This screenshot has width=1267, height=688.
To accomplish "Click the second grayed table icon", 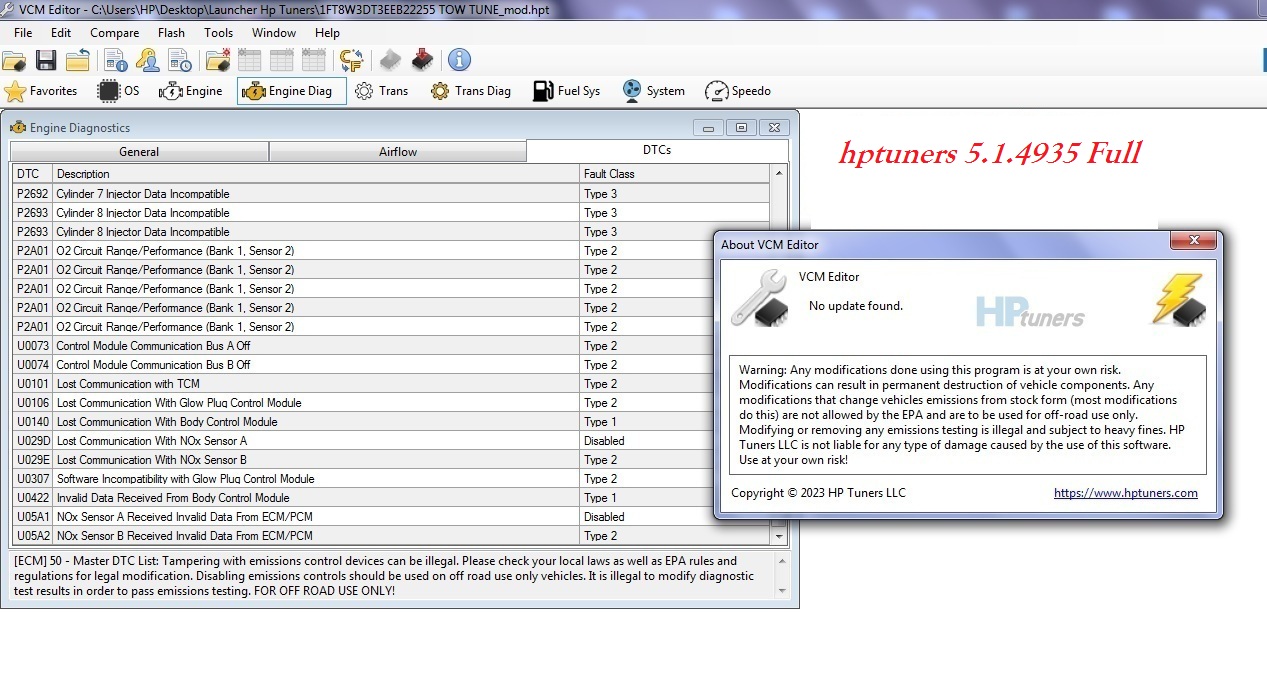I will pos(282,60).
